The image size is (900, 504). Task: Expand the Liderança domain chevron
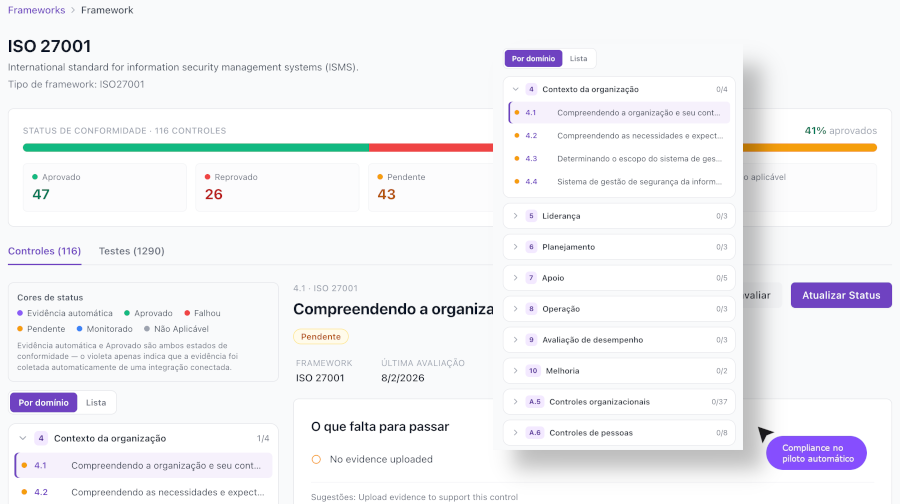point(515,216)
